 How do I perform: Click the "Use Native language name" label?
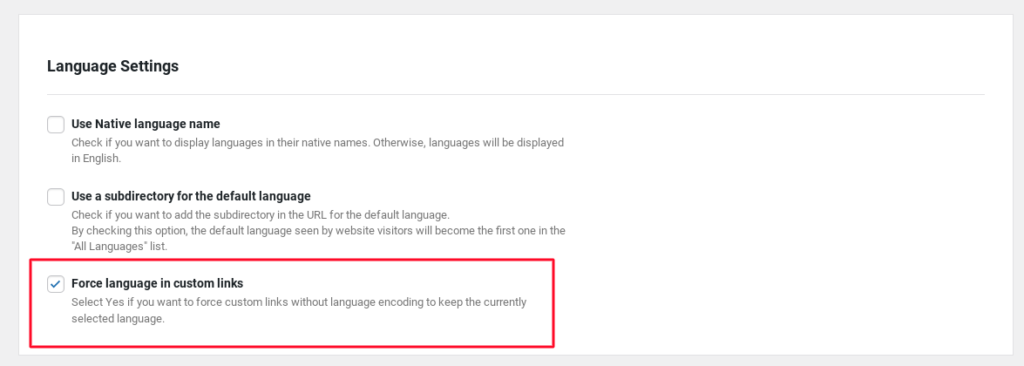(146, 124)
